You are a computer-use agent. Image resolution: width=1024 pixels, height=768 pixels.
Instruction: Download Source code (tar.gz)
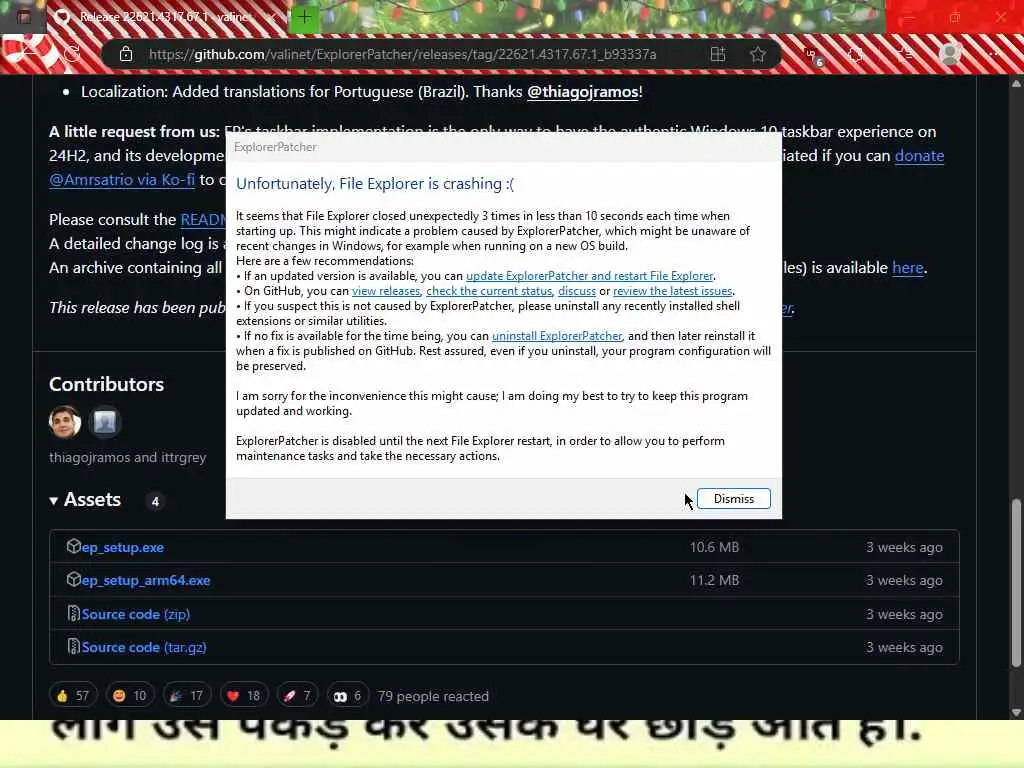144,647
